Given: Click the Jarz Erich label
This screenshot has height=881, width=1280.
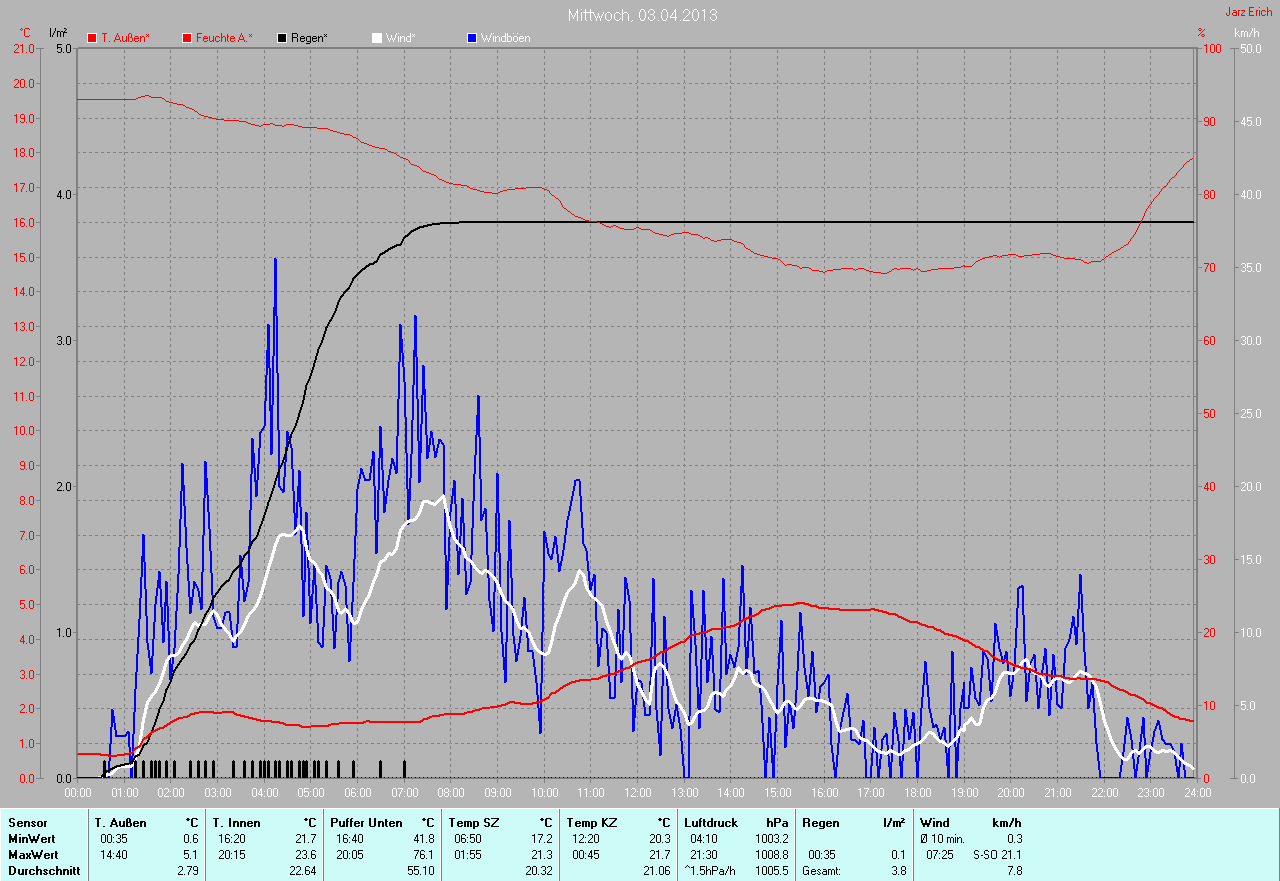Looking at the screenshot, I should (x=1249, y=12).
